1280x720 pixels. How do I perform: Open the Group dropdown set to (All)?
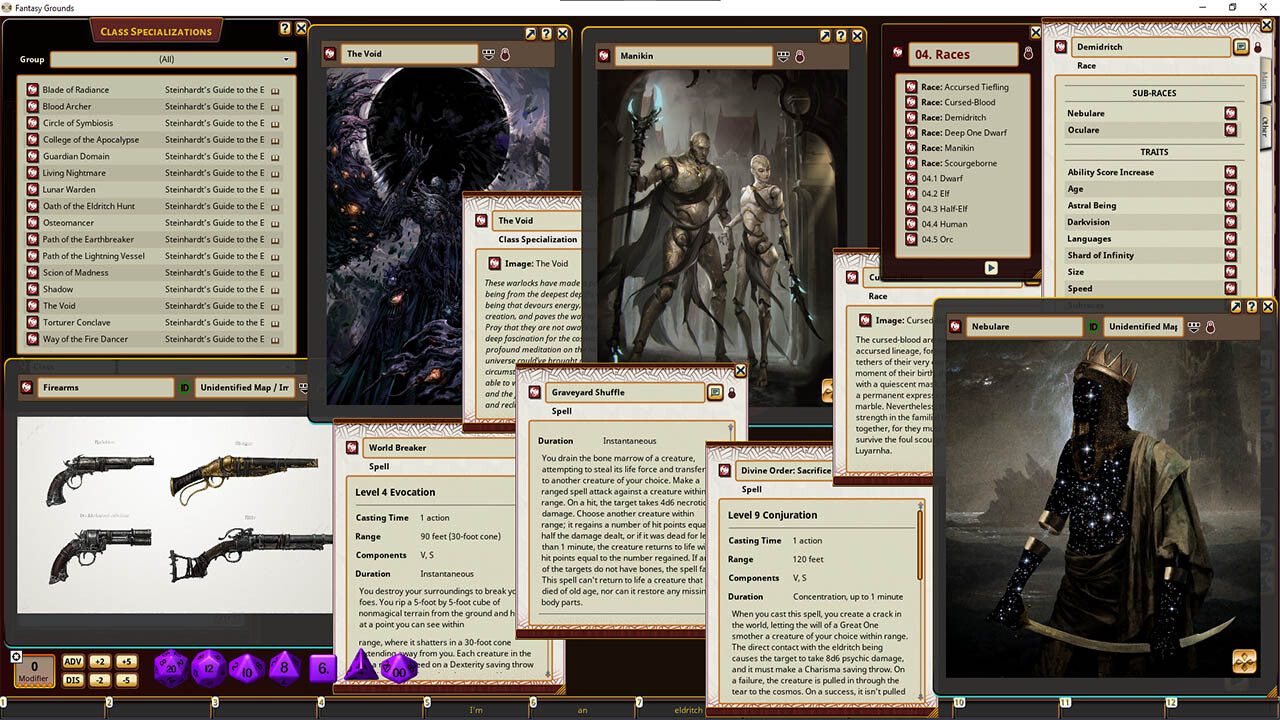click(x=173, y=59)
